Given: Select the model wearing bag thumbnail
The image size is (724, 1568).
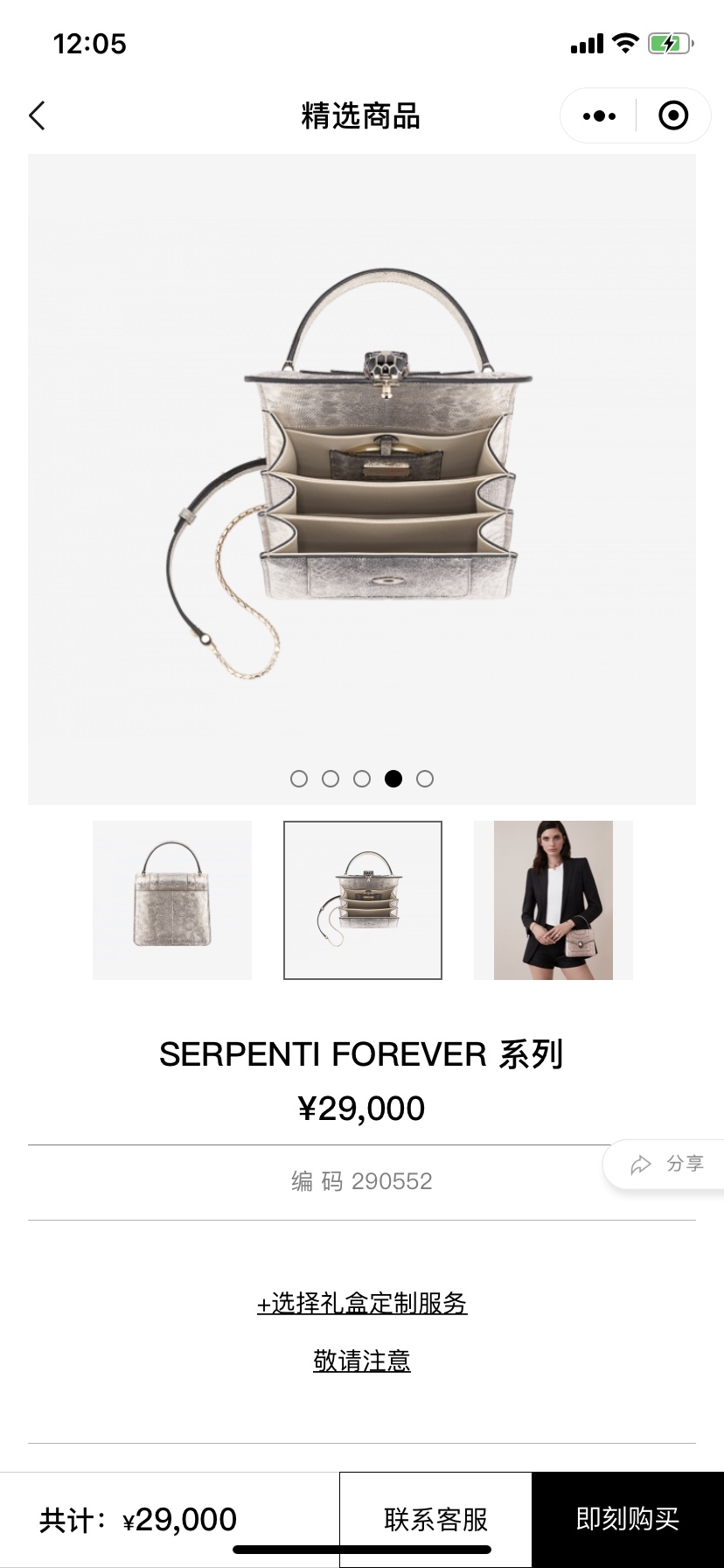Looking at the screenshot, I should (x=553, y=900).
